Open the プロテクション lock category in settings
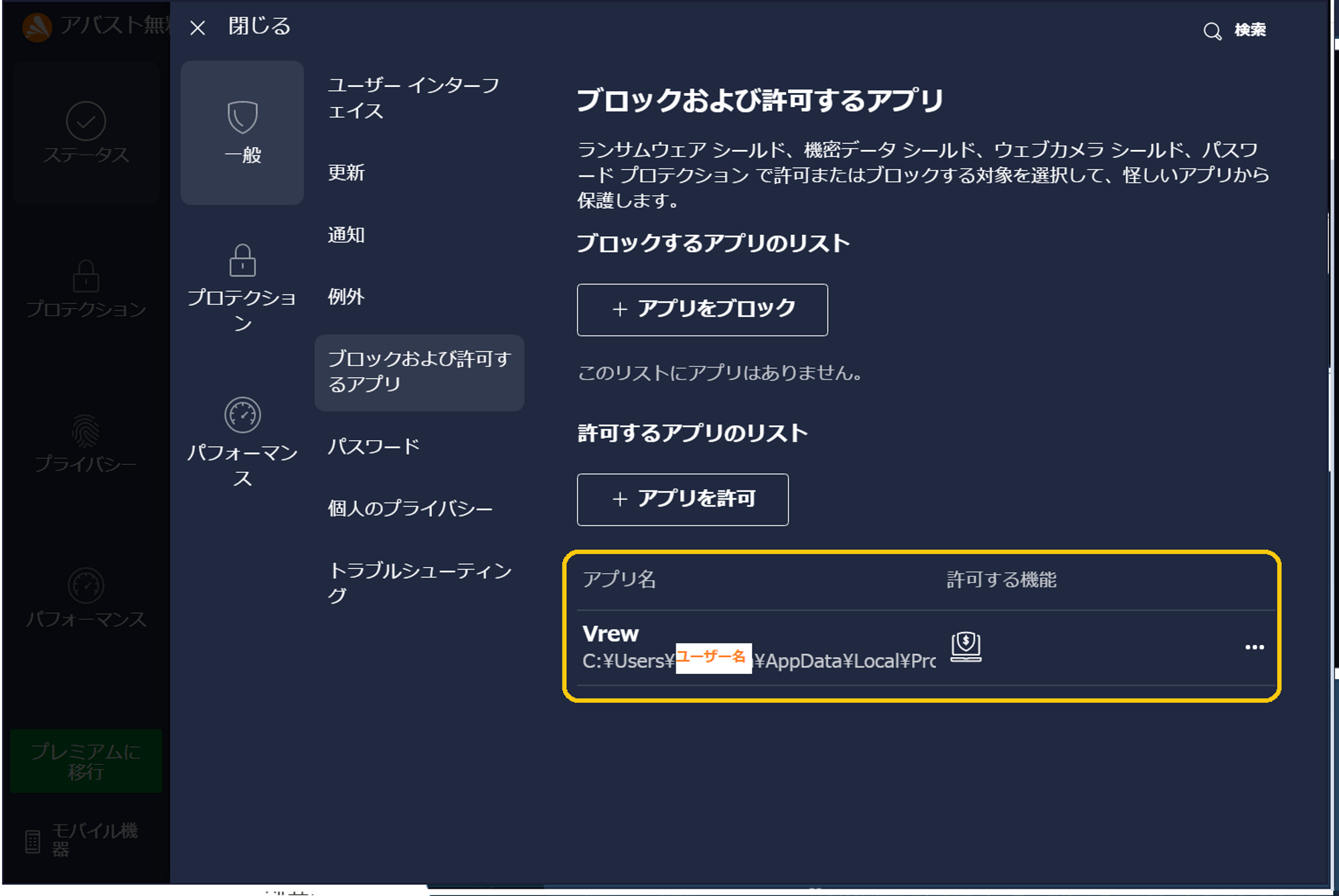The image size is (1339, 896). click(242, 288)
